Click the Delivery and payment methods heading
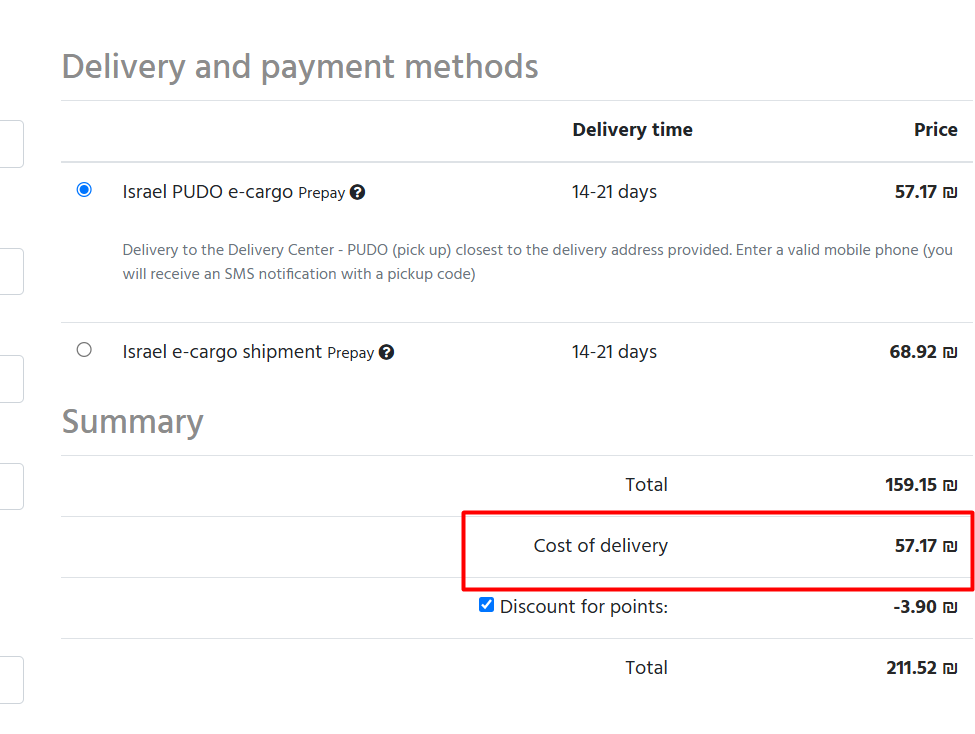The height and width of the screenshot is (734, 975). tap(300, 67)
